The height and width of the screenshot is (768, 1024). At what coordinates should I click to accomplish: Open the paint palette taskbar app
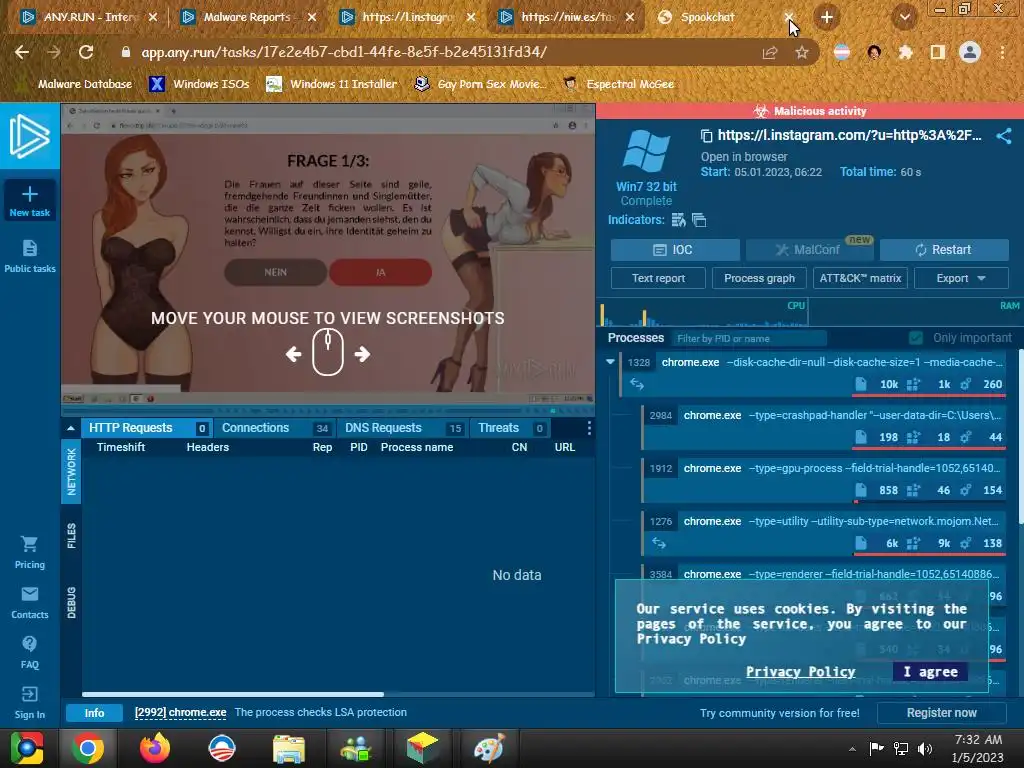coord(489,748)
